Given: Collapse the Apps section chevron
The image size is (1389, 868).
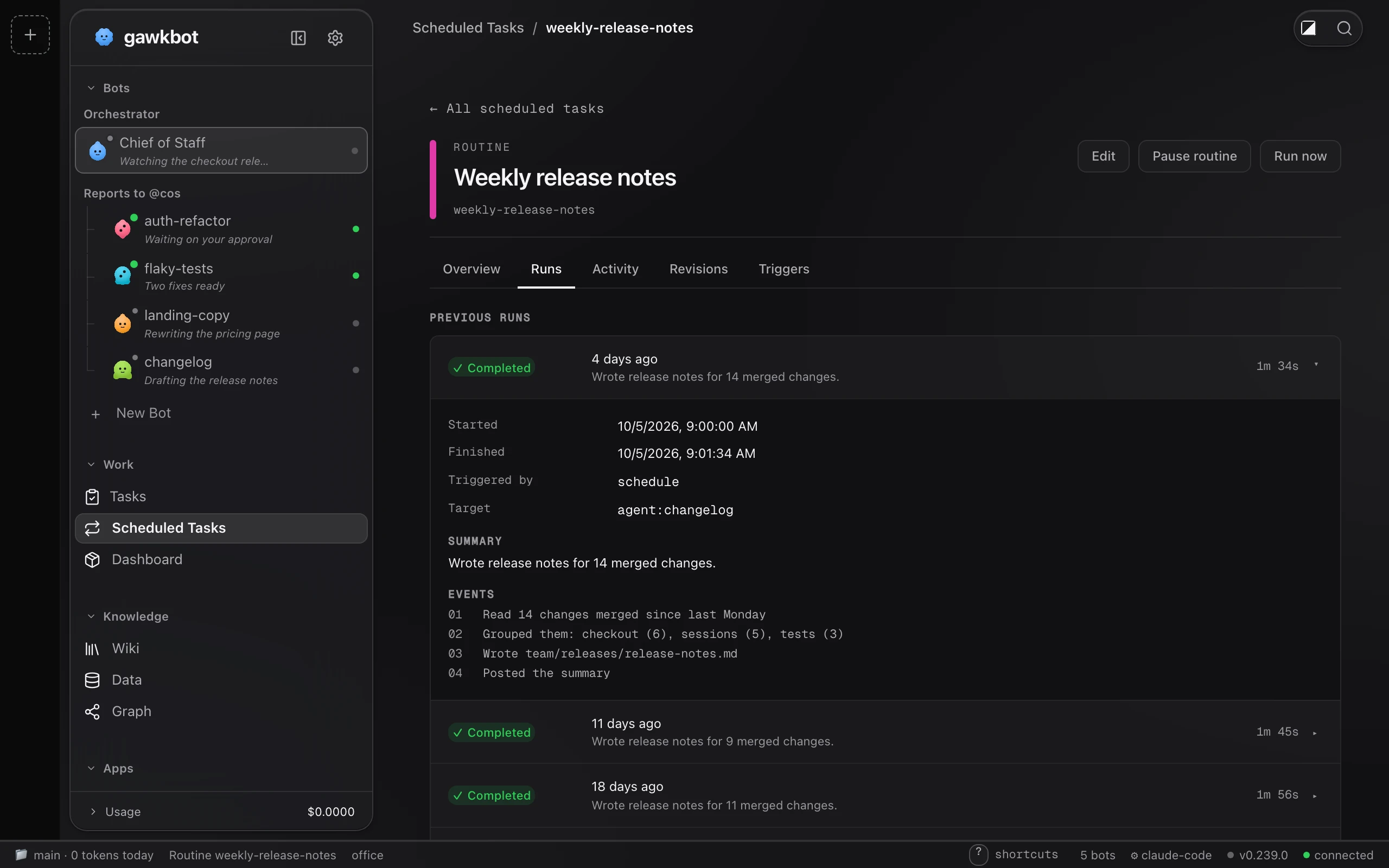Looking at the screenshot, I should coord(91,768).
